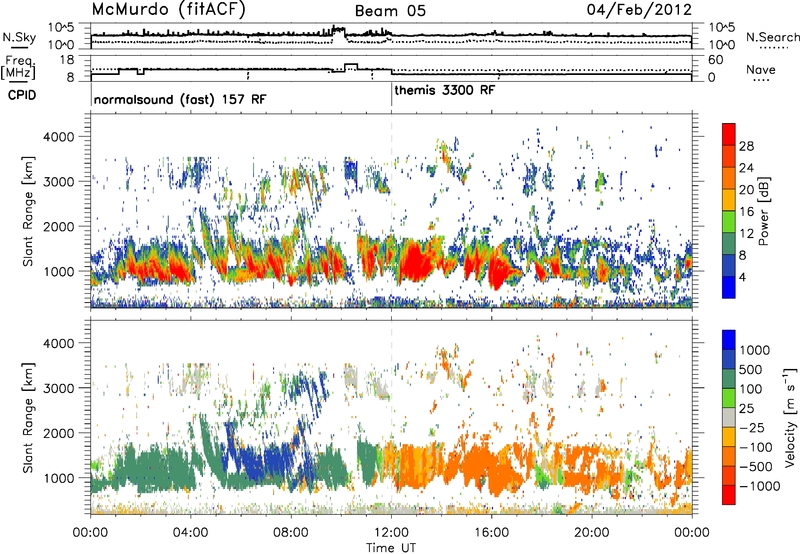
Task: Click the 'Nave' legend label
Action: (761, 70)
